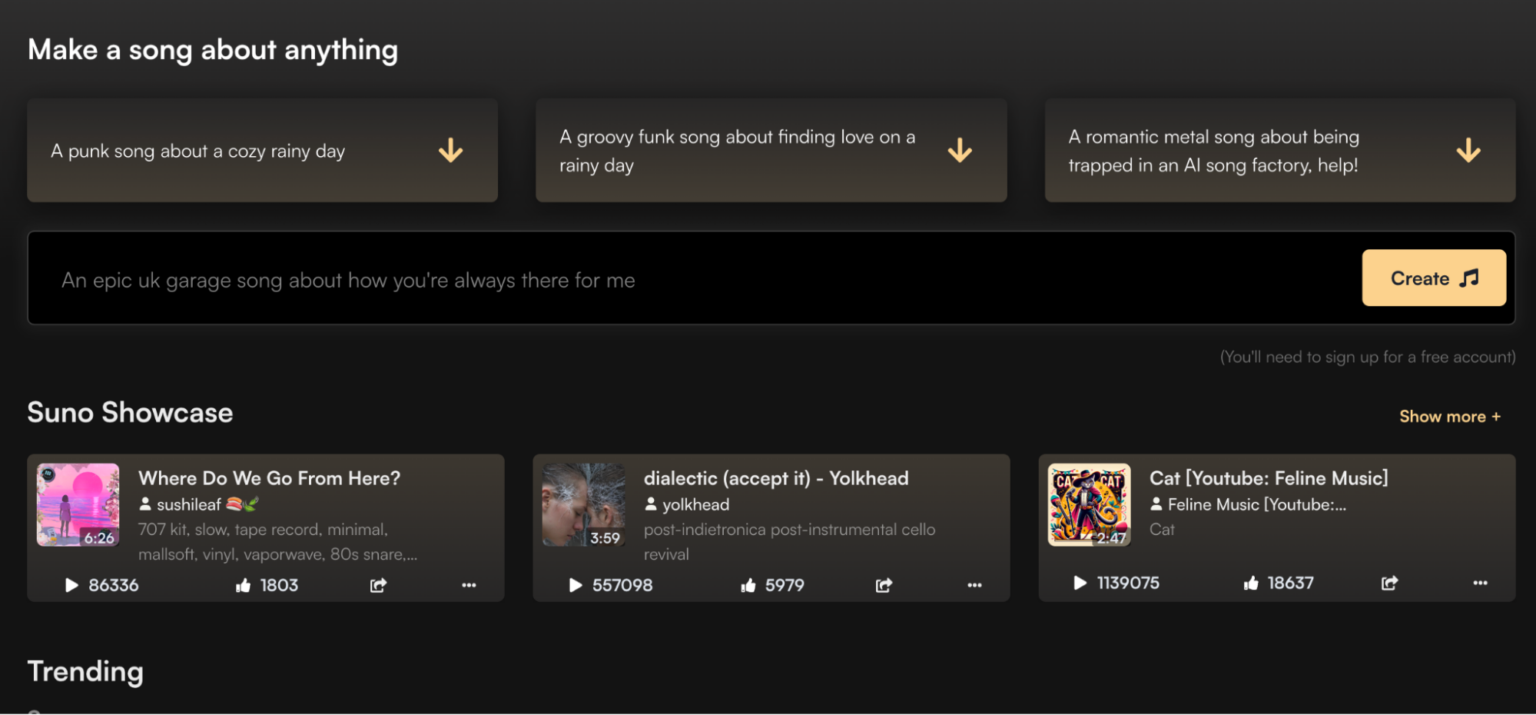Click Show more in Suno Showcase

click(x=1449, y=416)
